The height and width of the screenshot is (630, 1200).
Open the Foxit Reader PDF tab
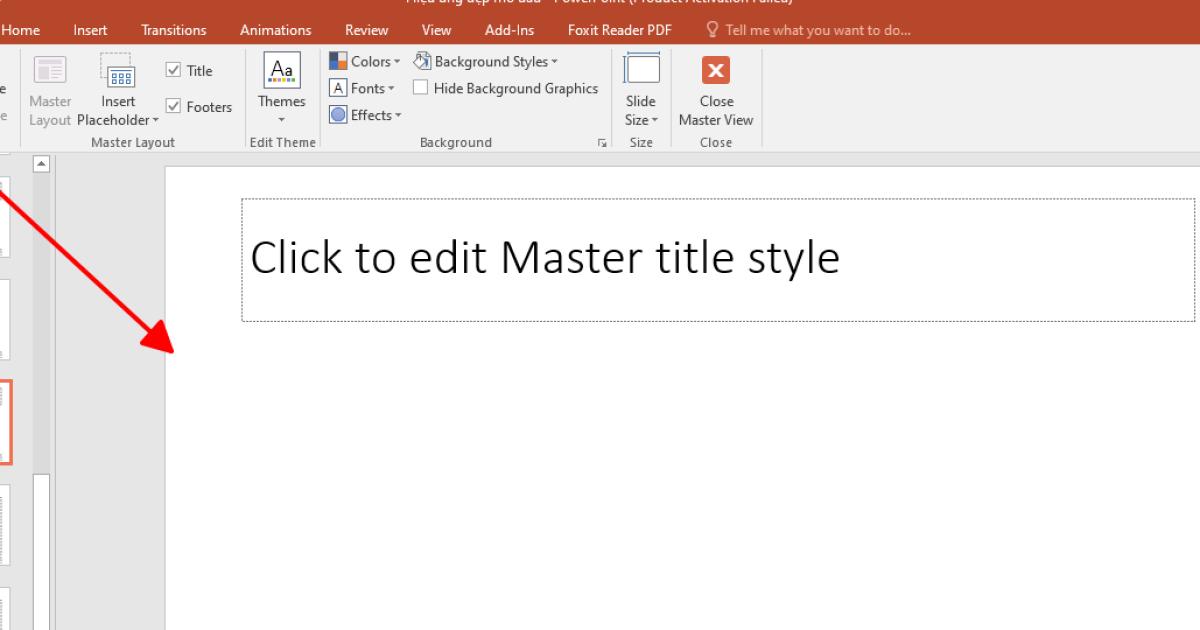619,29
